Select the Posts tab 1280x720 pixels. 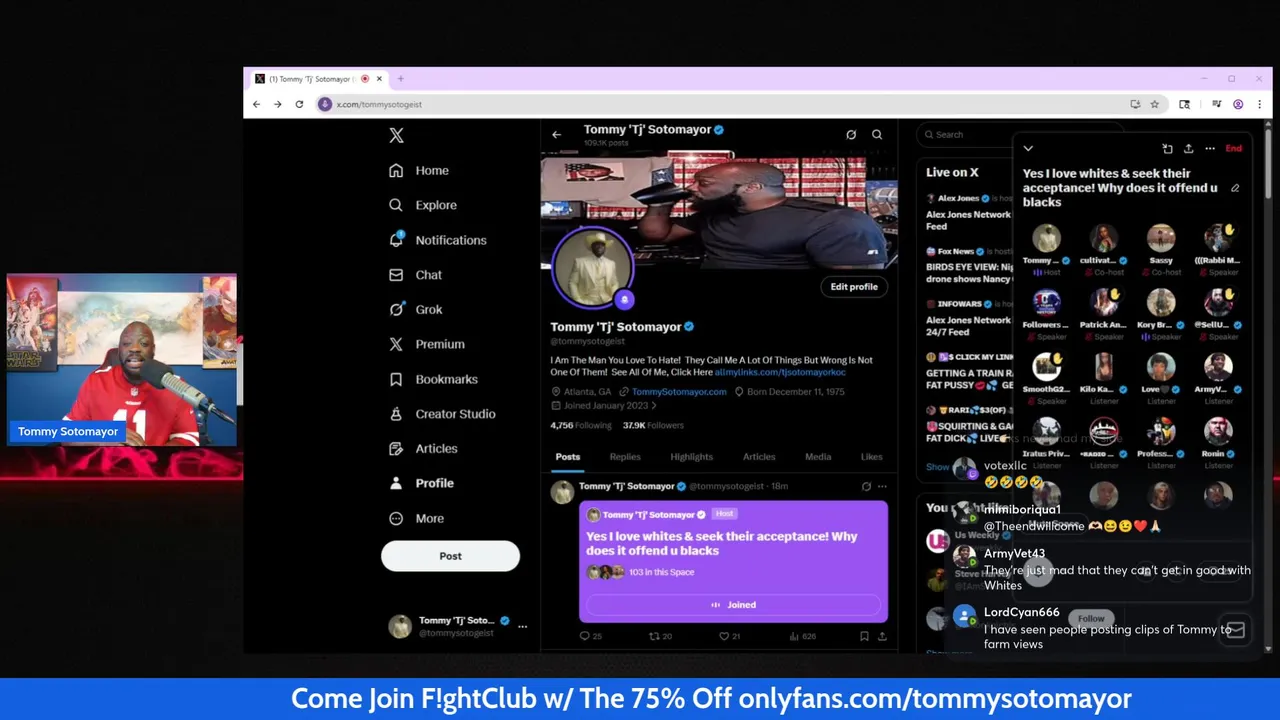(x=568, y=457)
